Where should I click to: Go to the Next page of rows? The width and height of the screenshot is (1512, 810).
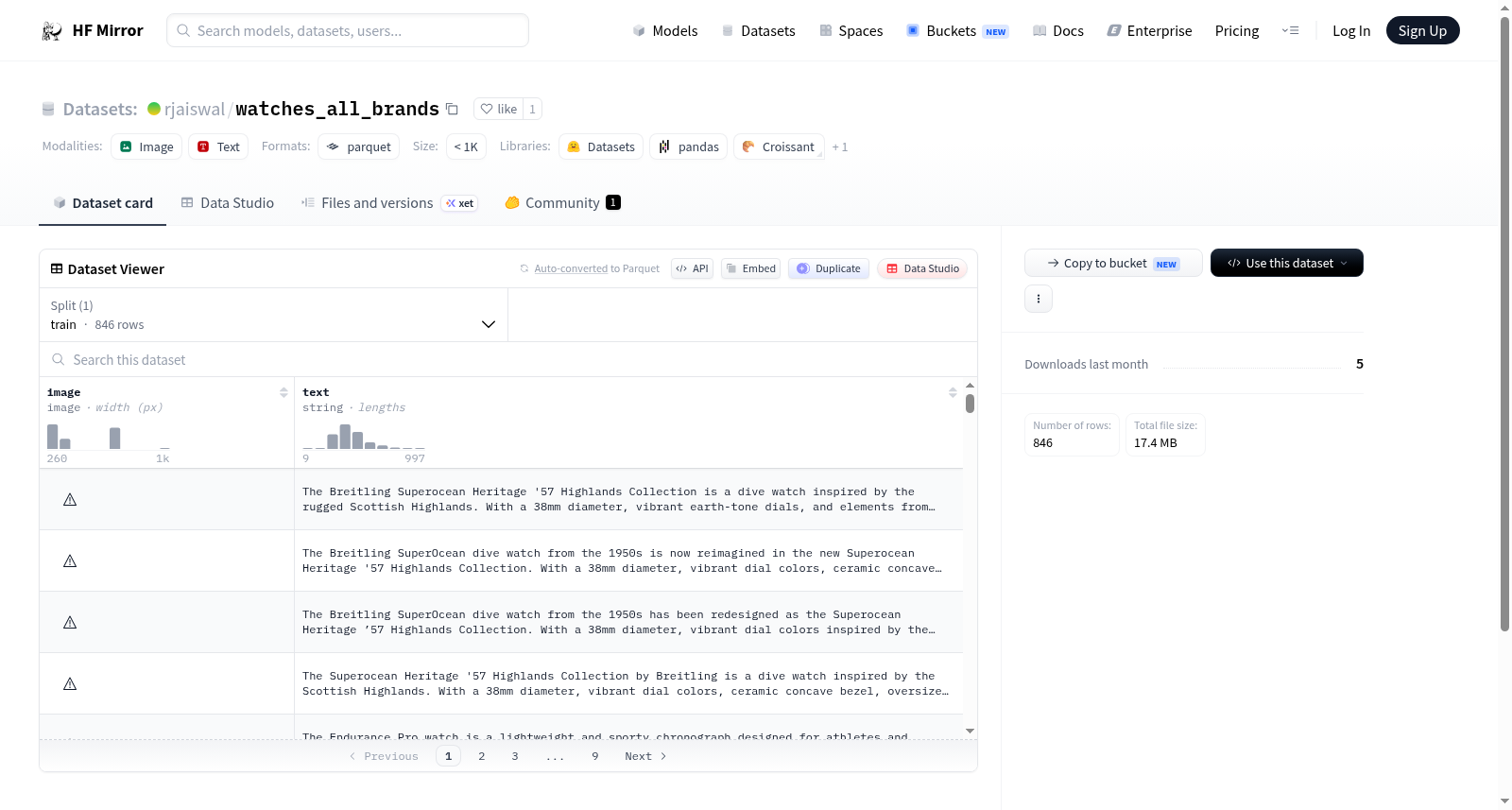645,756
